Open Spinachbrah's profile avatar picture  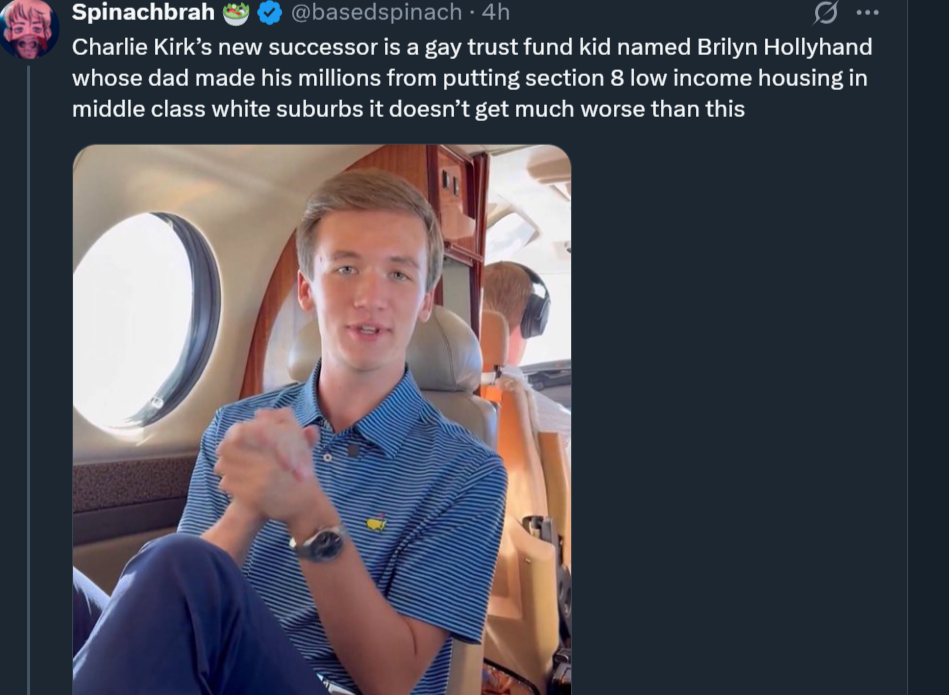pyautogui.click(x=28, y=28)
